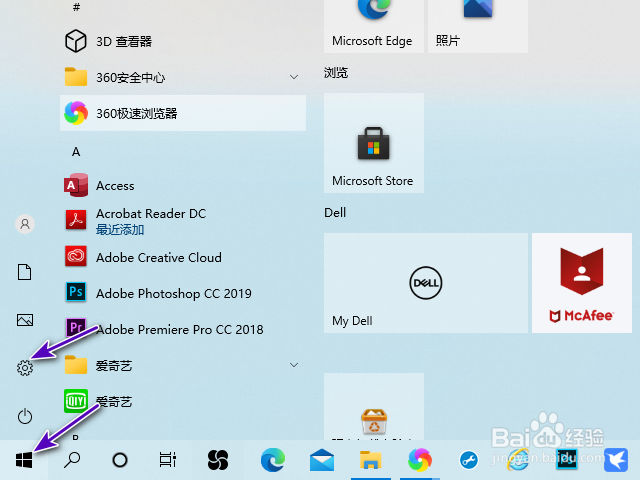Viewport: 640px width, 480px height.
Task: Open the 照片 tile
Action: coord(478,26)
